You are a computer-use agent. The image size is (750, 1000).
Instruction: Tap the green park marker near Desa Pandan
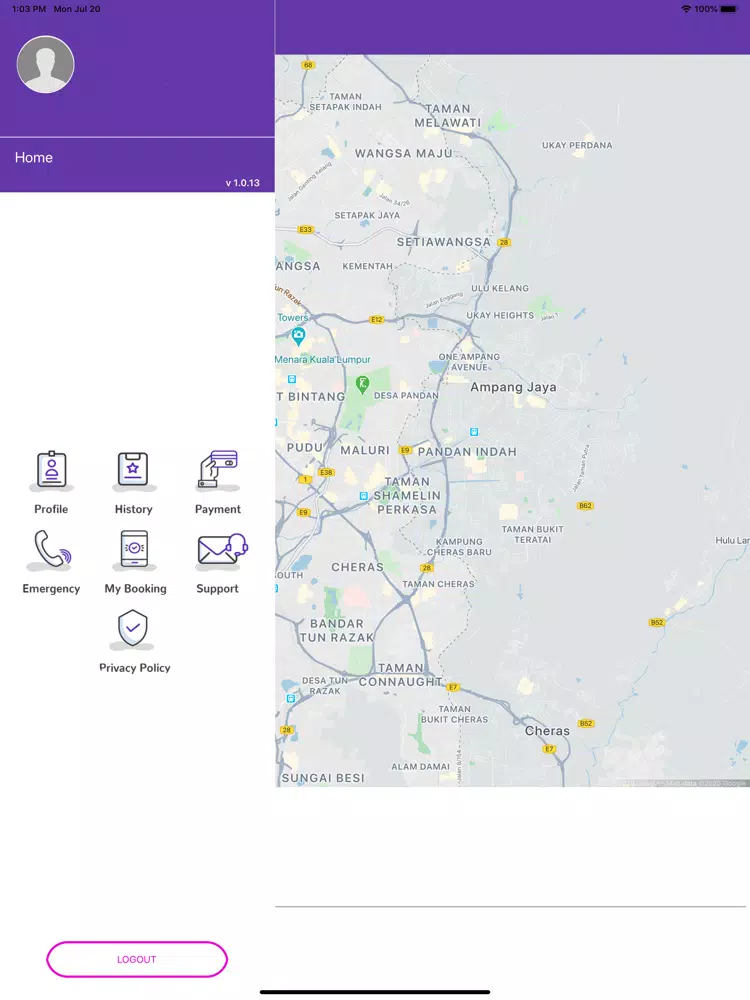click(x=362, y=385)
